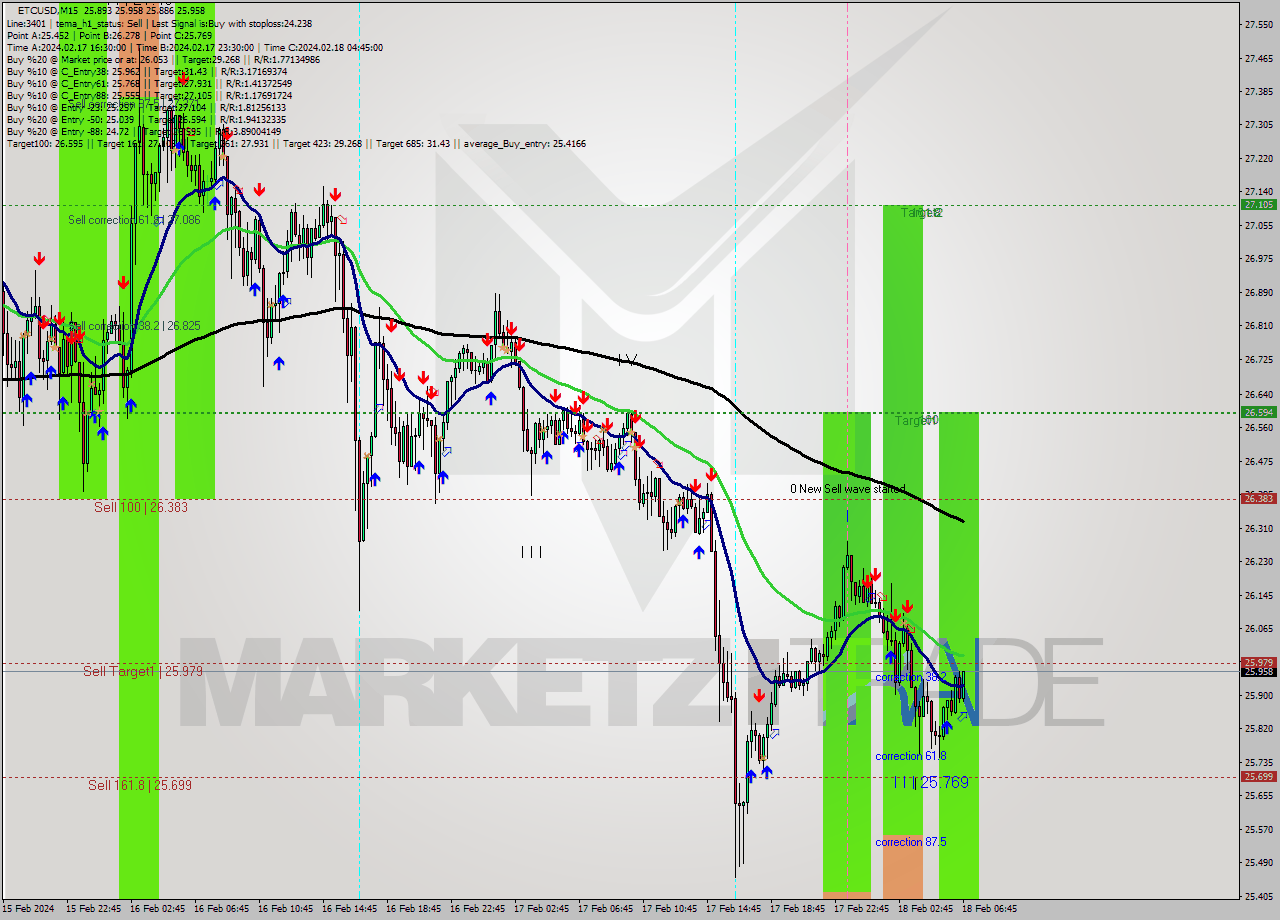The image size is (1280, 920).
Task: Click the Target0 label at 26.594 line
Action: click(x=916, y=421)
